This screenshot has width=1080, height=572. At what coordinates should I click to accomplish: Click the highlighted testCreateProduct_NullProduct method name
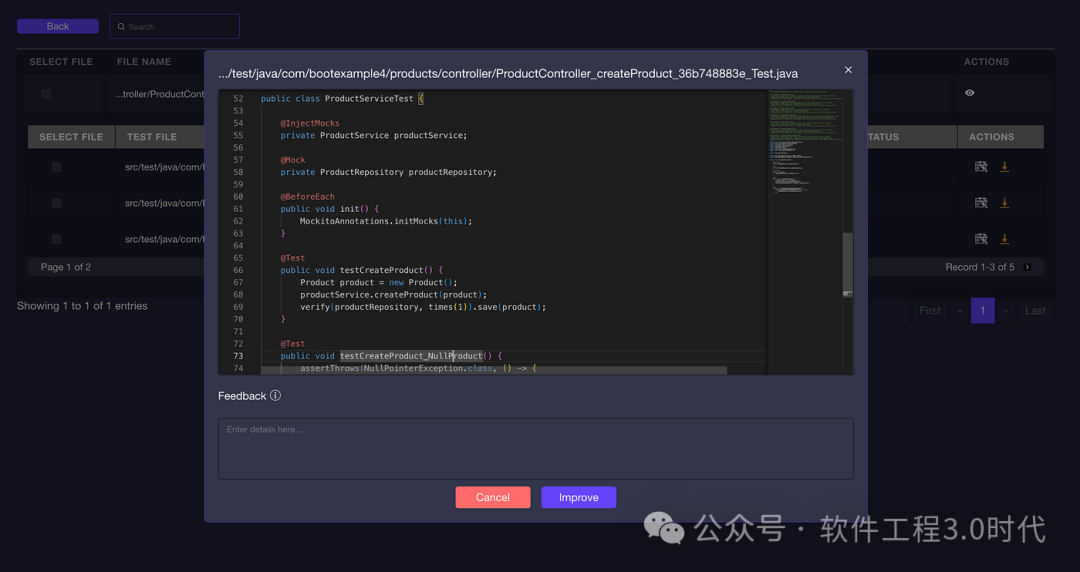(x=411, y=356)
